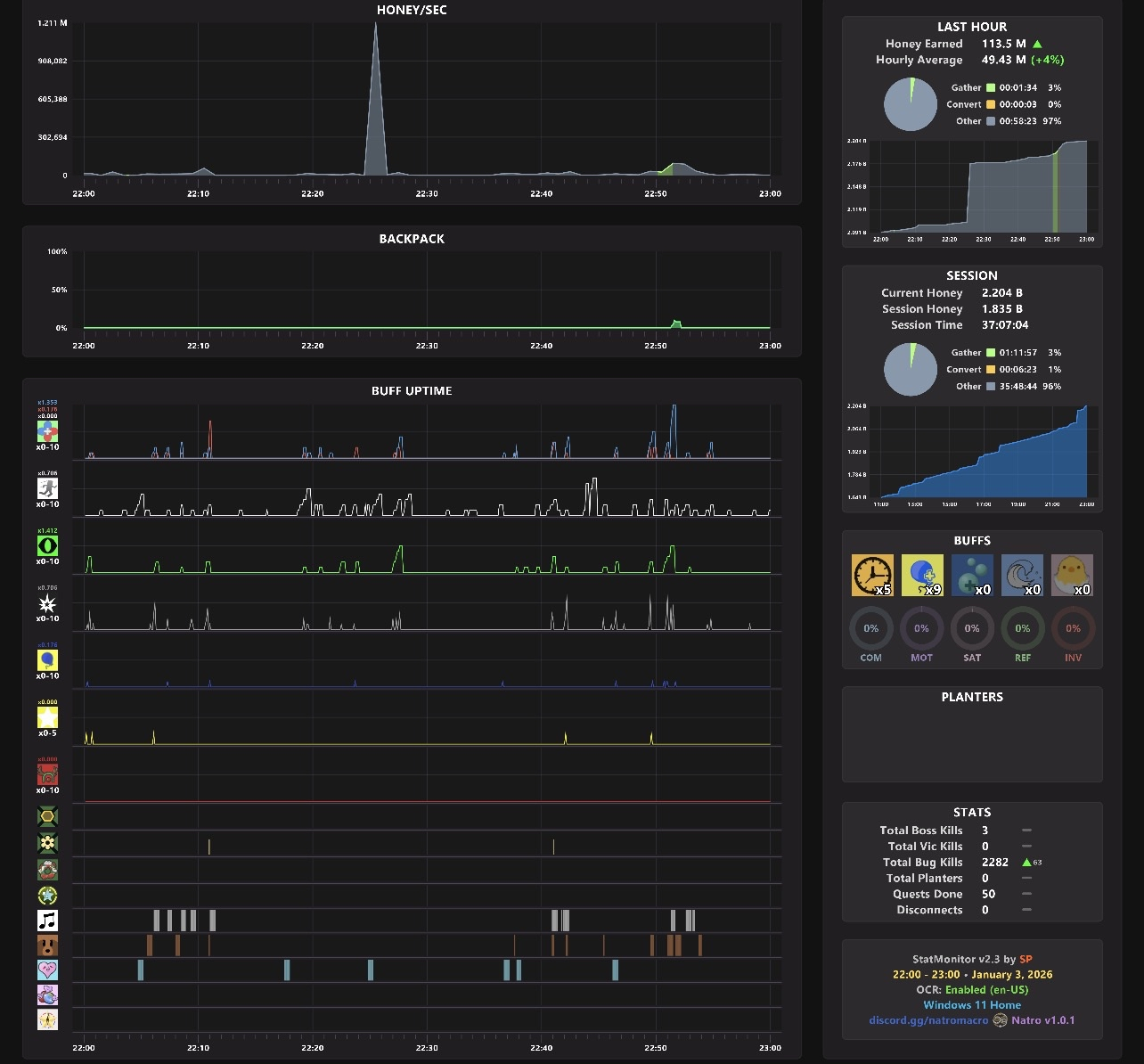Viewport: 1144px width, 1064px height.
Task: Click the Natro v1.0.1 version label
Action: (x=1043, y=1020)
